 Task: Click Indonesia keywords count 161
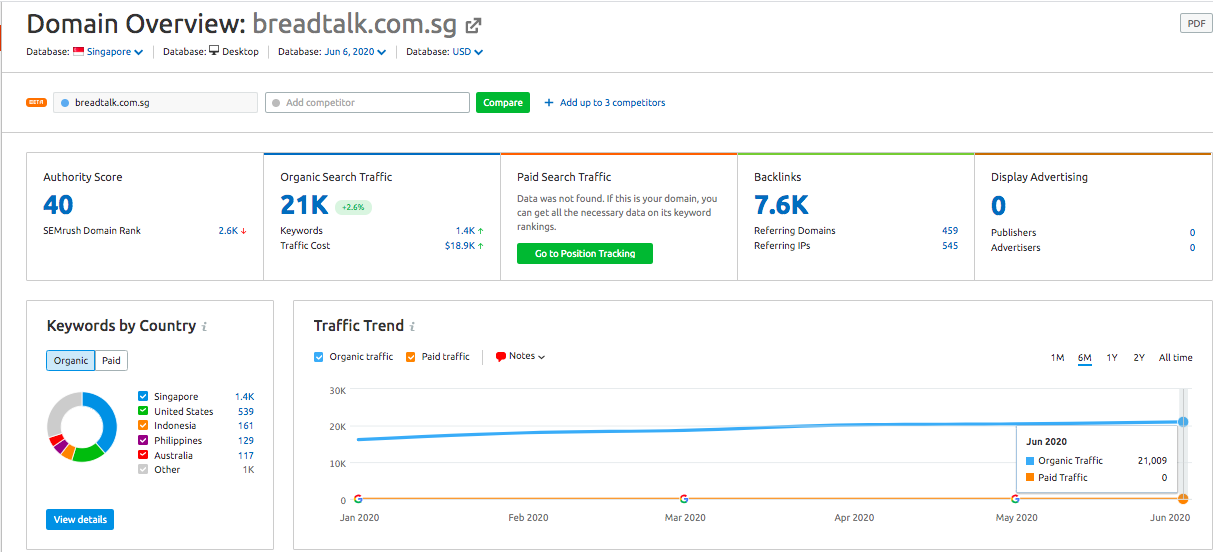(x=246, y=426)
